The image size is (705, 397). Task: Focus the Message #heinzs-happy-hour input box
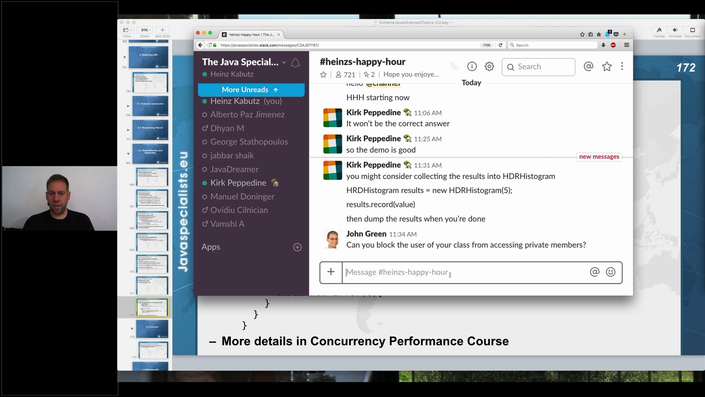pyautogui.click(x=465, y=272)
